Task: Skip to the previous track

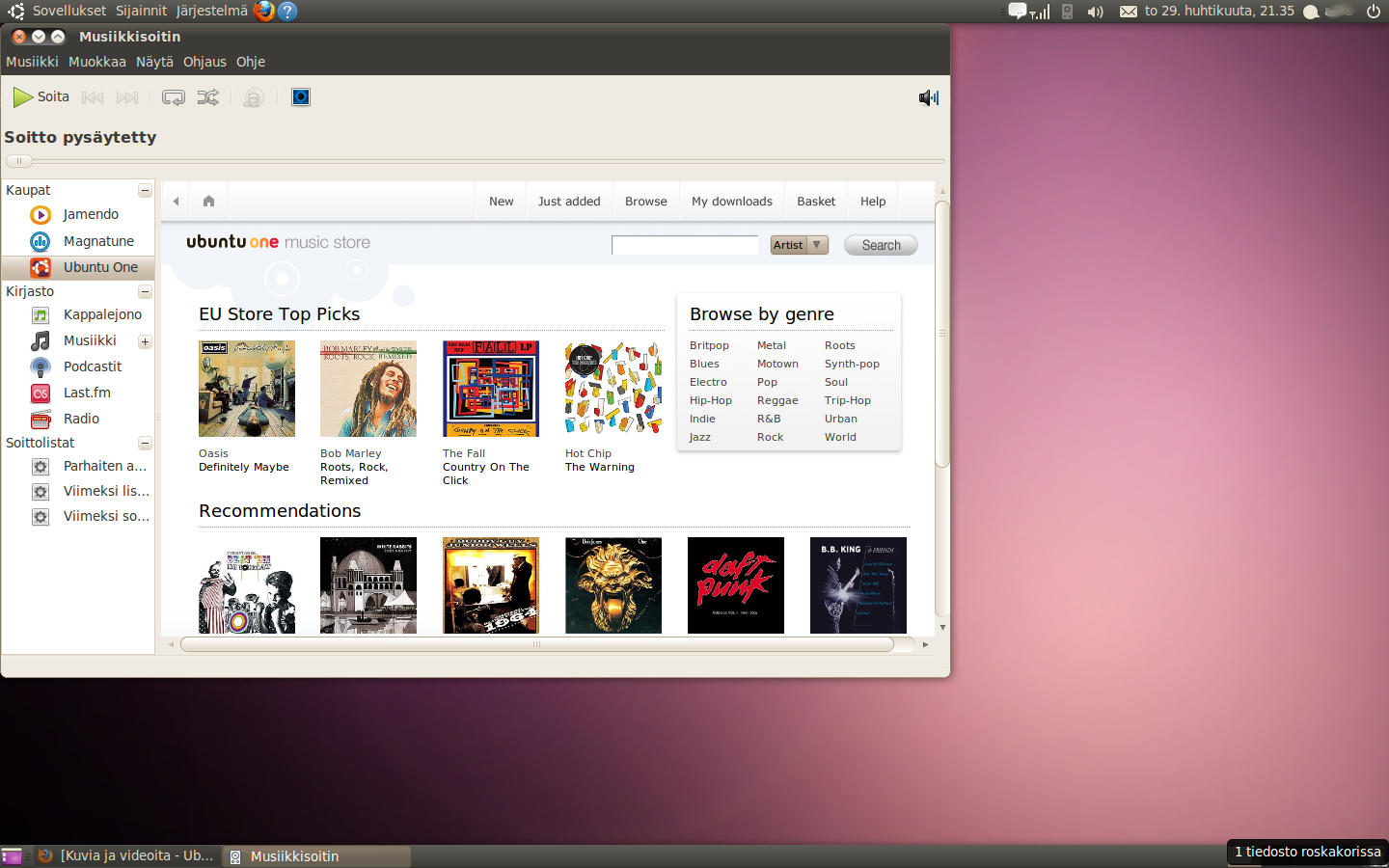Action: pos(93,97)
